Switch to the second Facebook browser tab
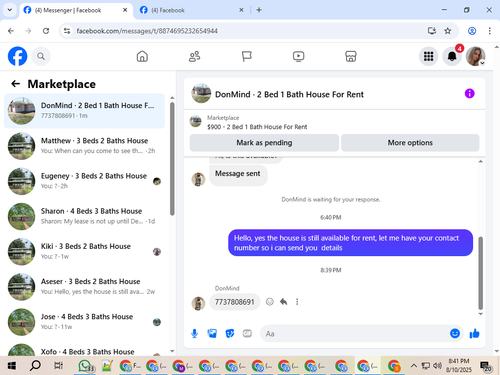Screen dimensions: 500x375 click(192, 10)
